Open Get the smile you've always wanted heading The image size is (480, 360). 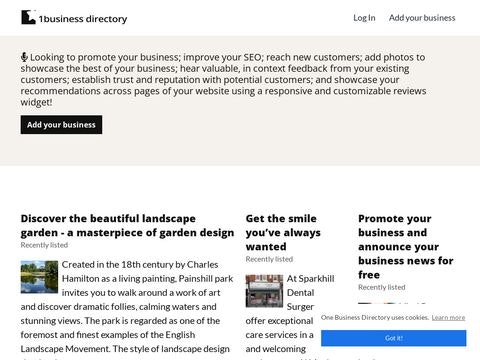[283, 232]
